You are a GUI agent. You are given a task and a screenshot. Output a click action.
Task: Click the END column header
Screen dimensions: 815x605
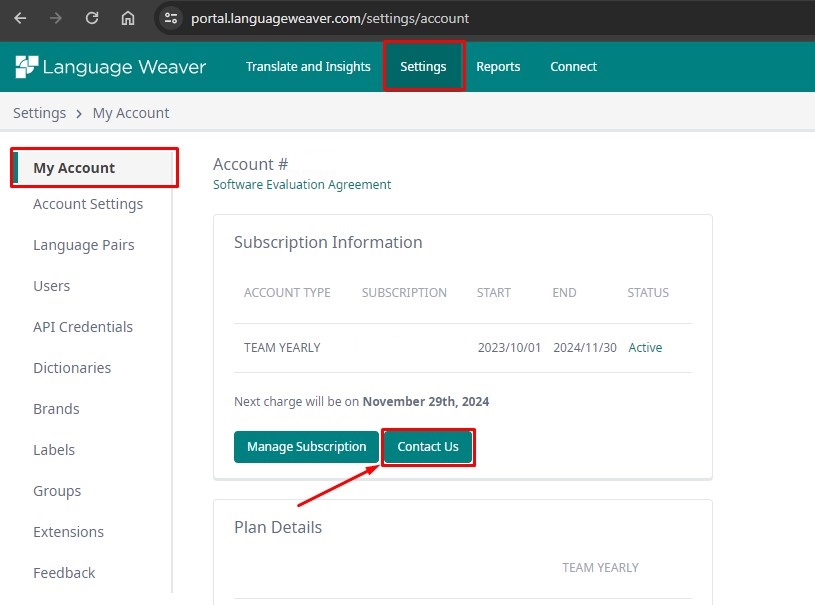click(564, 293)
